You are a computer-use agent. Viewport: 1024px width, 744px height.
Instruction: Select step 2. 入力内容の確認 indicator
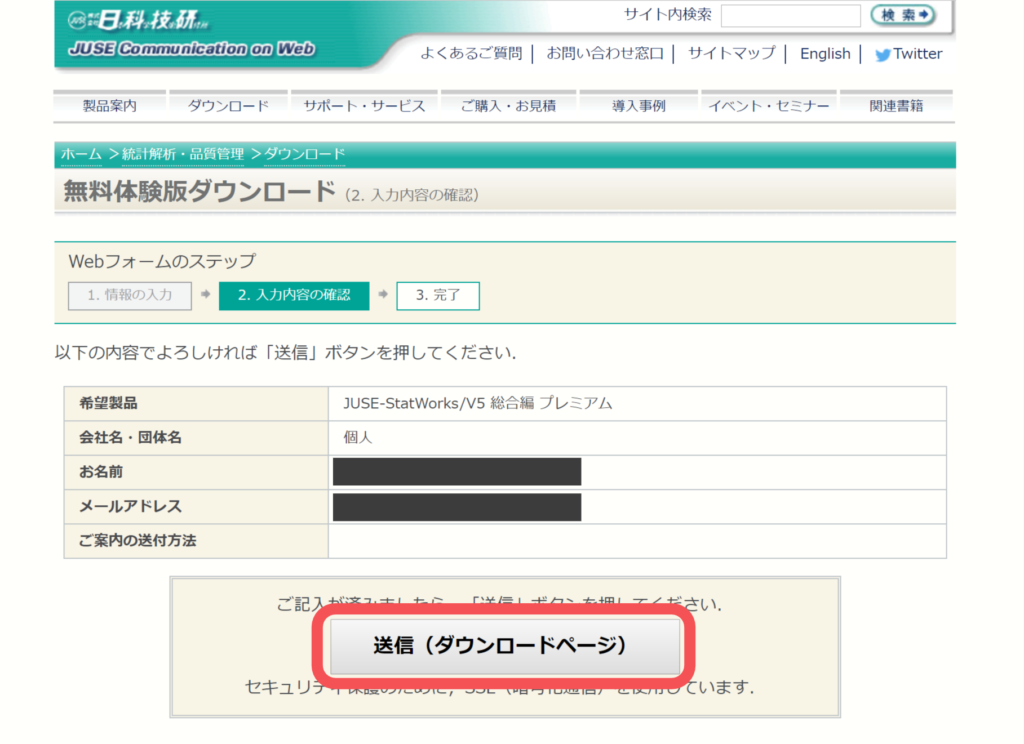(x=293, y=296)
